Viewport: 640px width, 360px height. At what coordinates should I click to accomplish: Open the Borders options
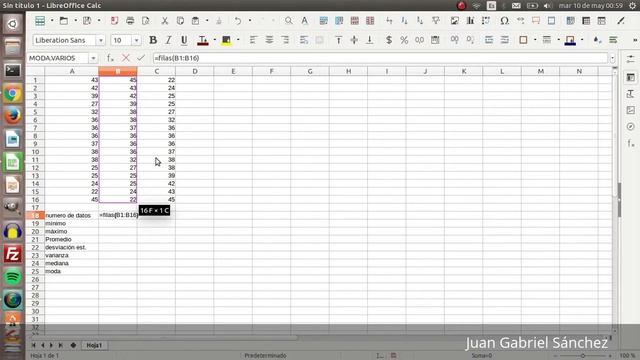[523, 40]
